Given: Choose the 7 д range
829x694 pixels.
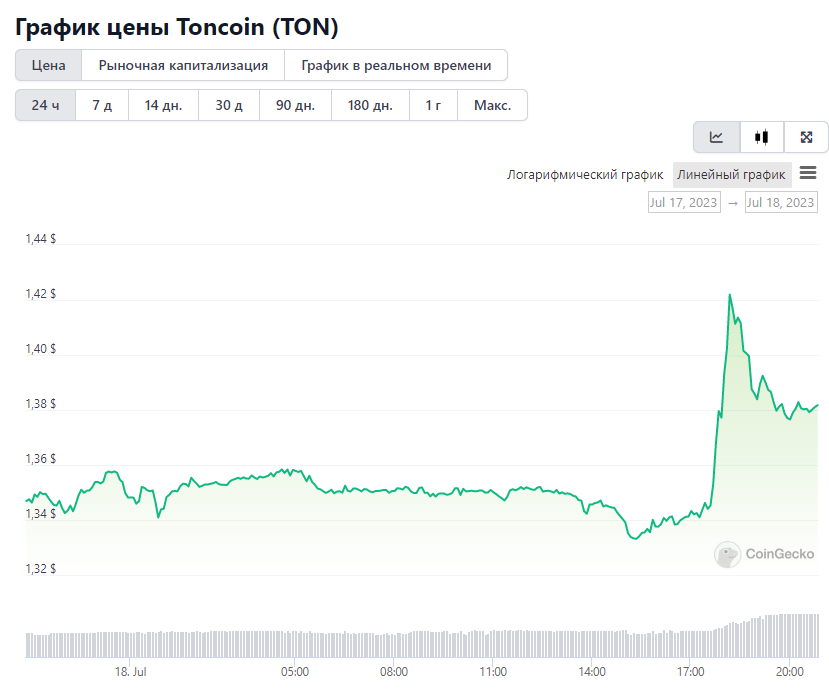Looking at the screenshot, I should tap(102, 105).
